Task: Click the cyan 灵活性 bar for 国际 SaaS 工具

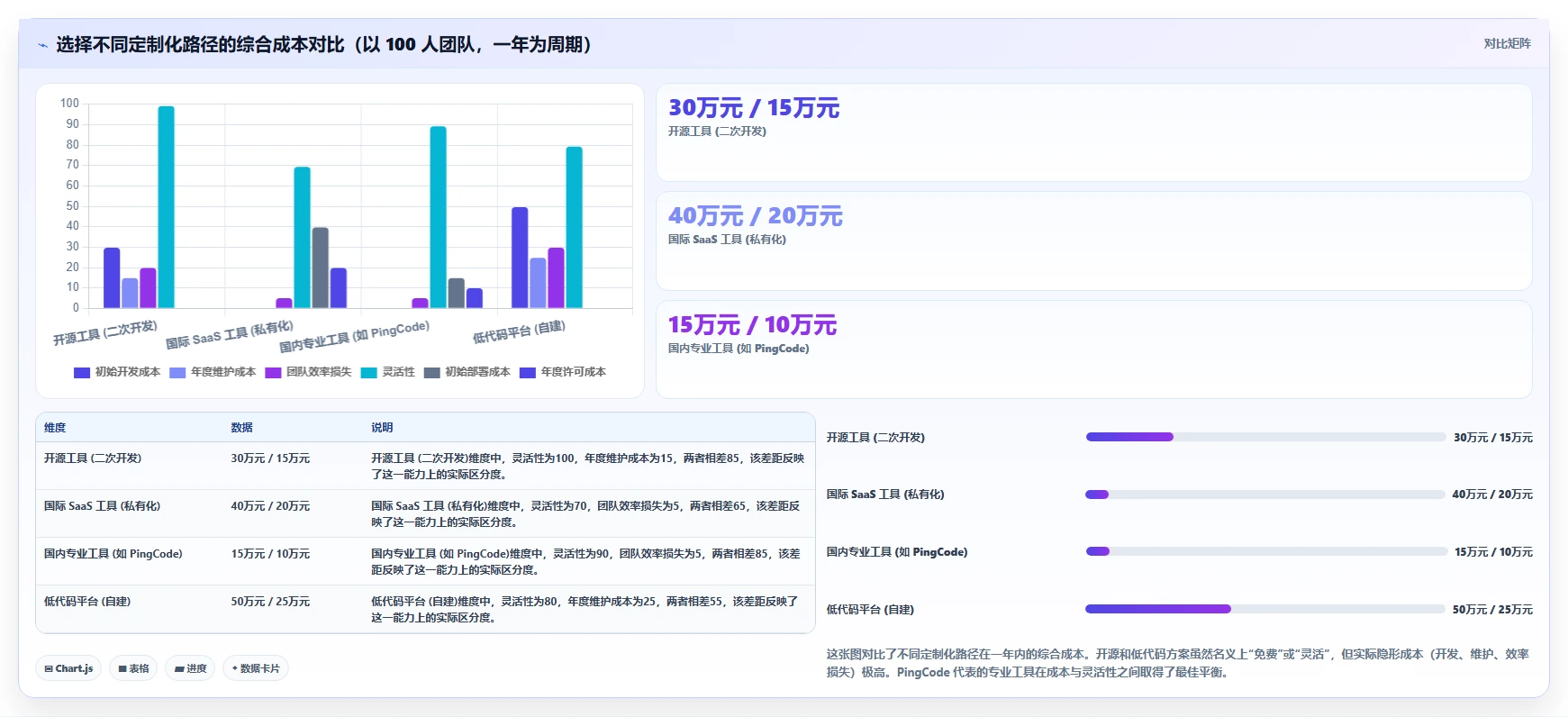Action: pyautogui.click(x=302, y=238)
